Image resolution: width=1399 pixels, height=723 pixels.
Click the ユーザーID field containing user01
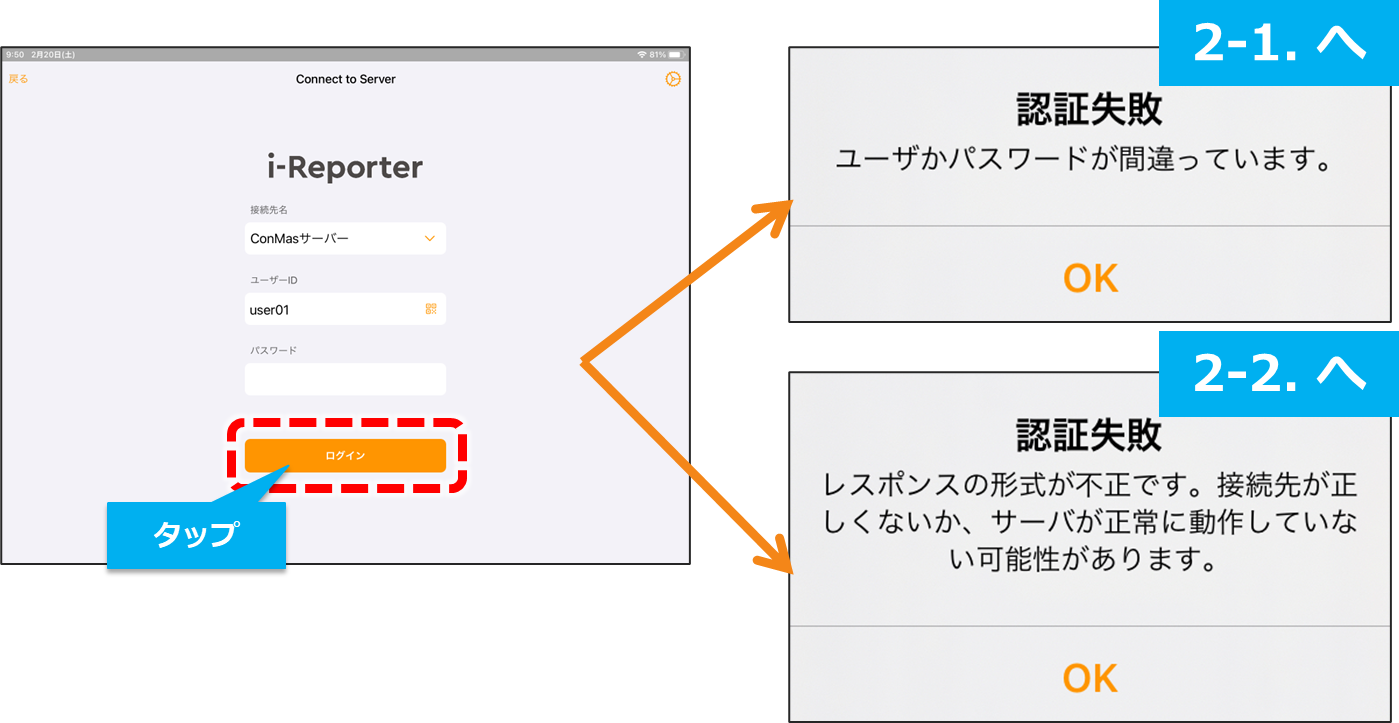point(330,309)
